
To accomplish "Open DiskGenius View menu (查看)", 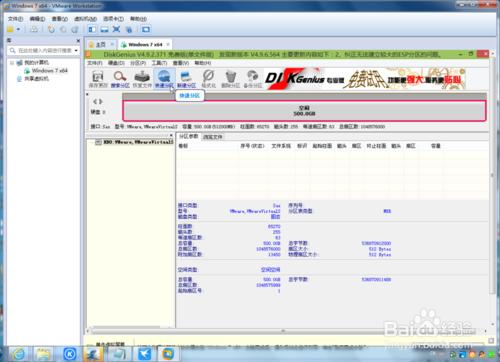I will 181,63.
